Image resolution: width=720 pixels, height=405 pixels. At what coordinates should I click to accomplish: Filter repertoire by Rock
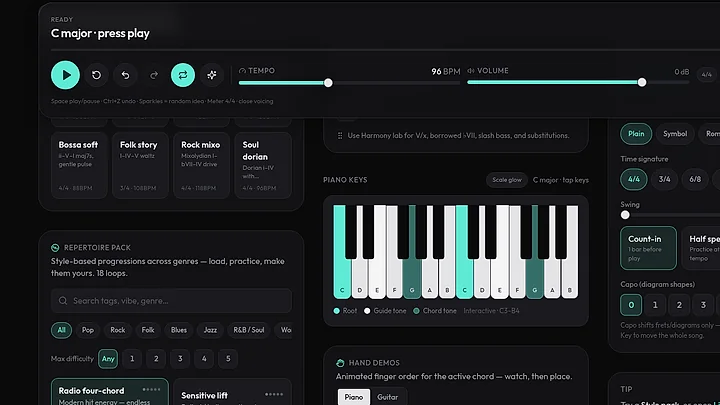pyautogui.click(x=118, y=330)
